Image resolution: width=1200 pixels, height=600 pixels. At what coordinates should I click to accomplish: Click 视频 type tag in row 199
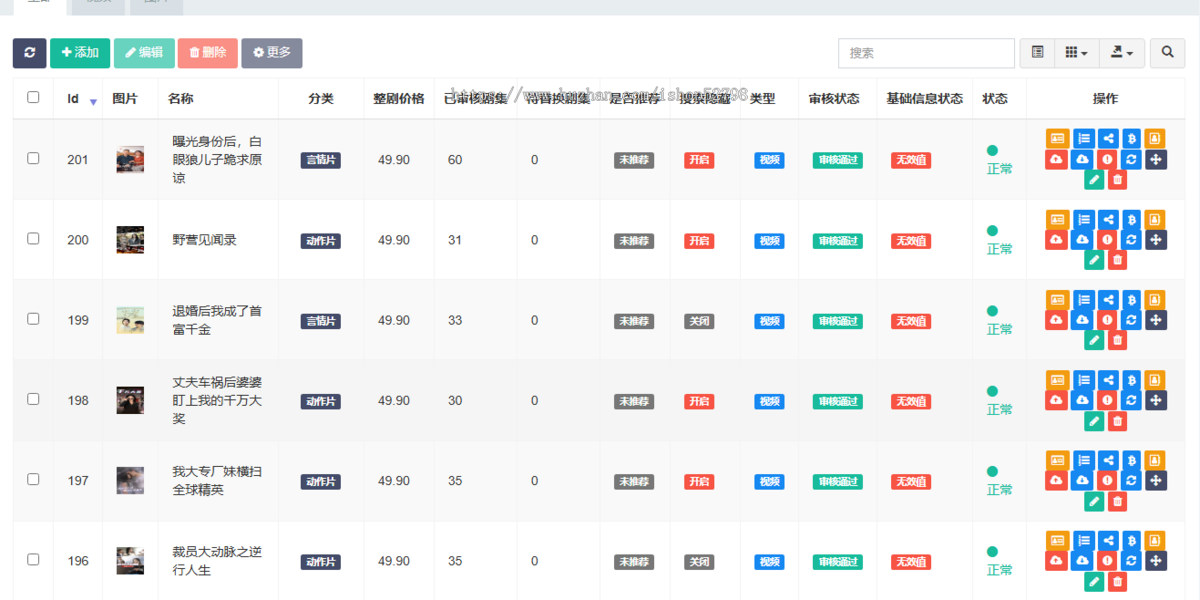[x=769, y=321]
